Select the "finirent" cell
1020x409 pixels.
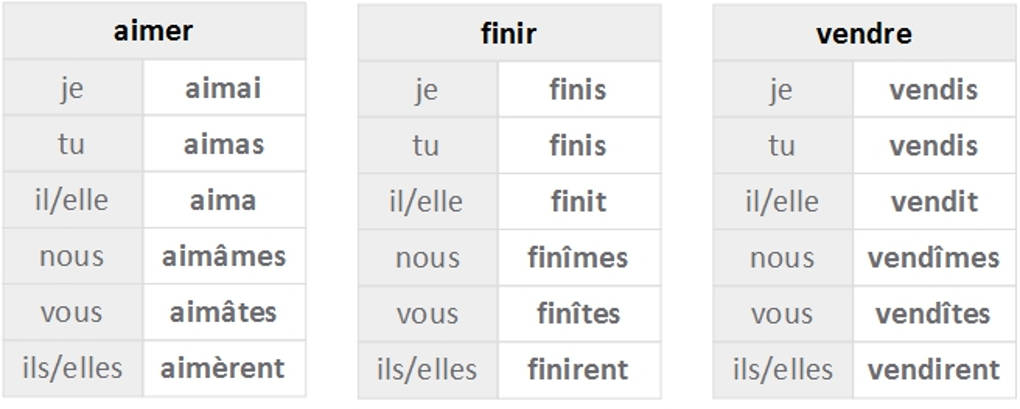(578, 370)
